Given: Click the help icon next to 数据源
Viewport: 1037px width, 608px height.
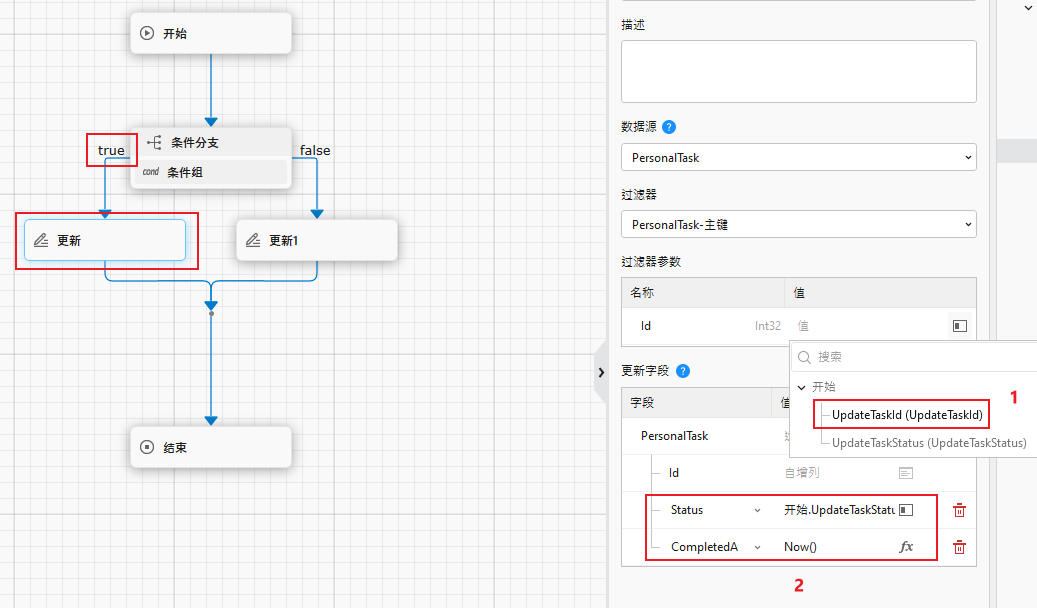Looking at the screenshot, I should 667,127.
